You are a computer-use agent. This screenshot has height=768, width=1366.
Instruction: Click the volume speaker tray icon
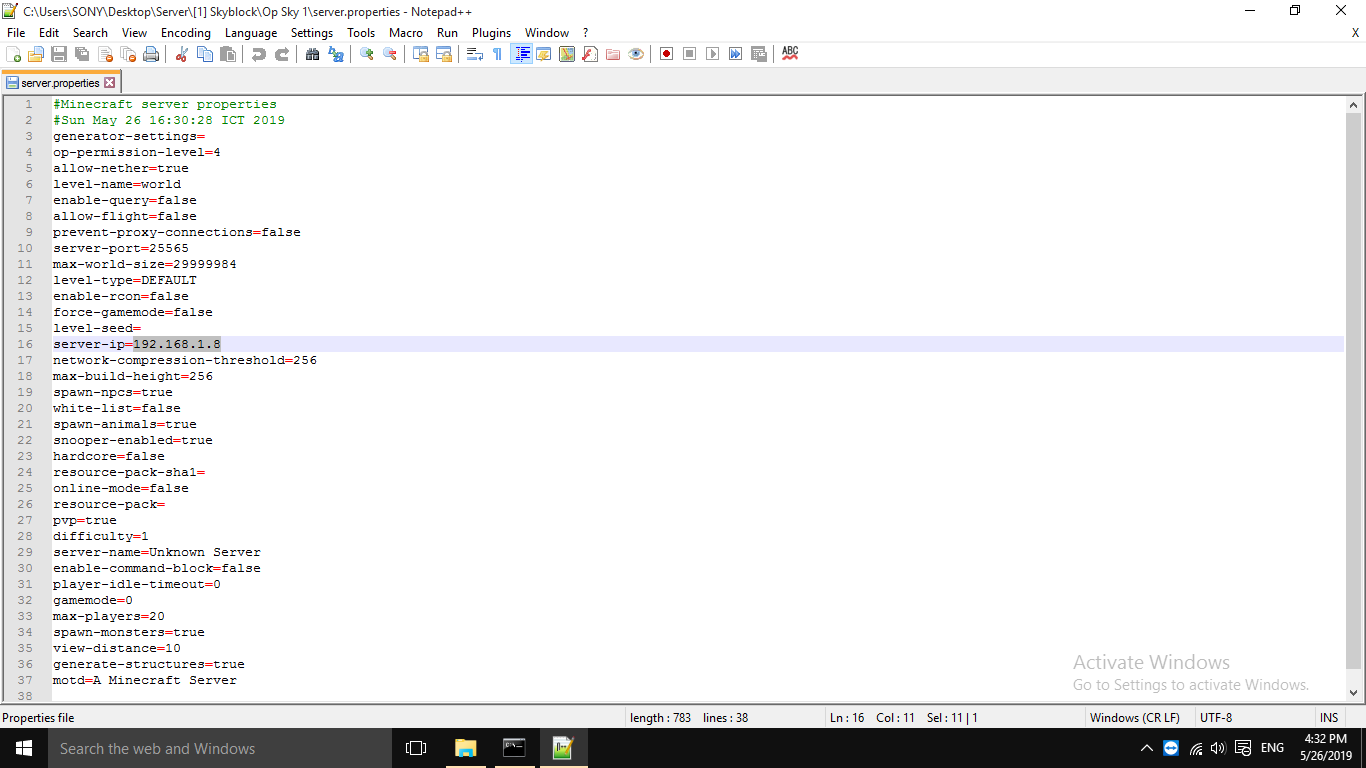point(1218,748)
